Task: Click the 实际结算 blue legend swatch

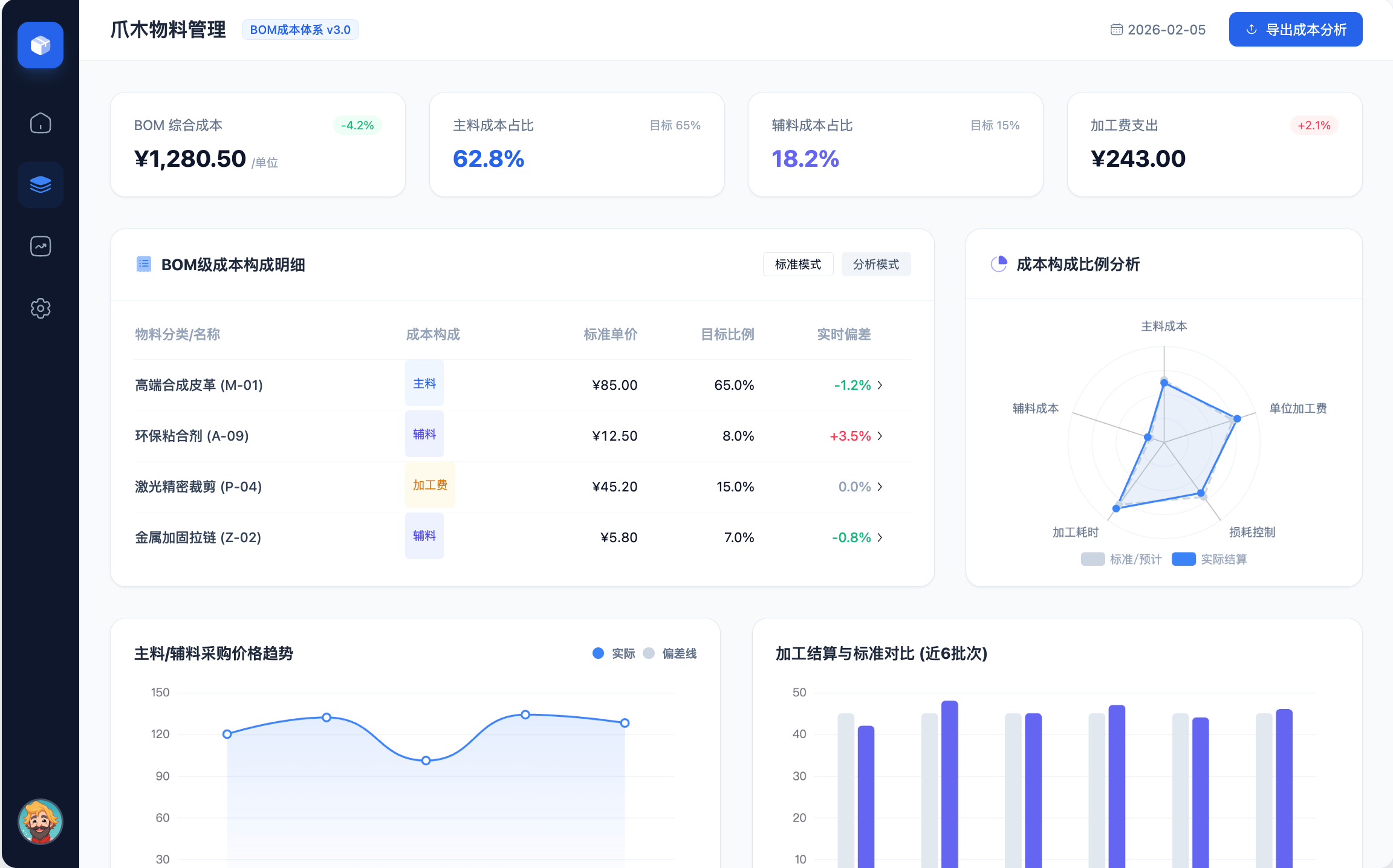Action: pos(1183,559)
